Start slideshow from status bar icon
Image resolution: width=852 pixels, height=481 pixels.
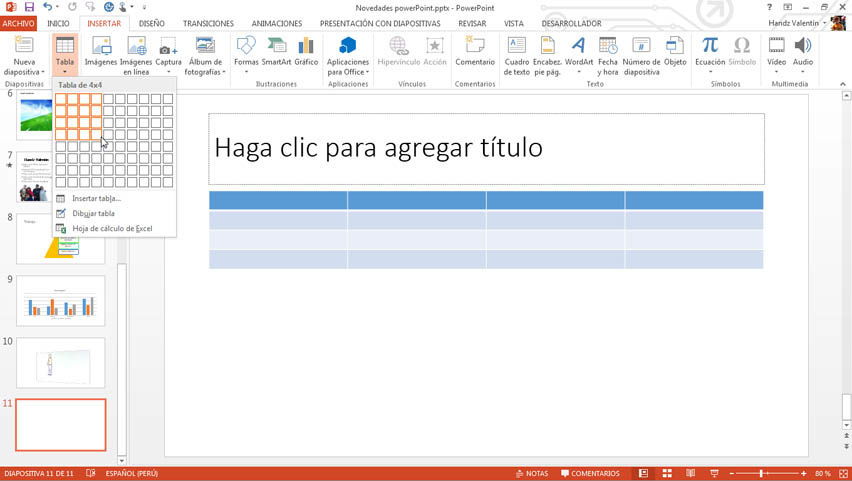click(x=715, y=473)
